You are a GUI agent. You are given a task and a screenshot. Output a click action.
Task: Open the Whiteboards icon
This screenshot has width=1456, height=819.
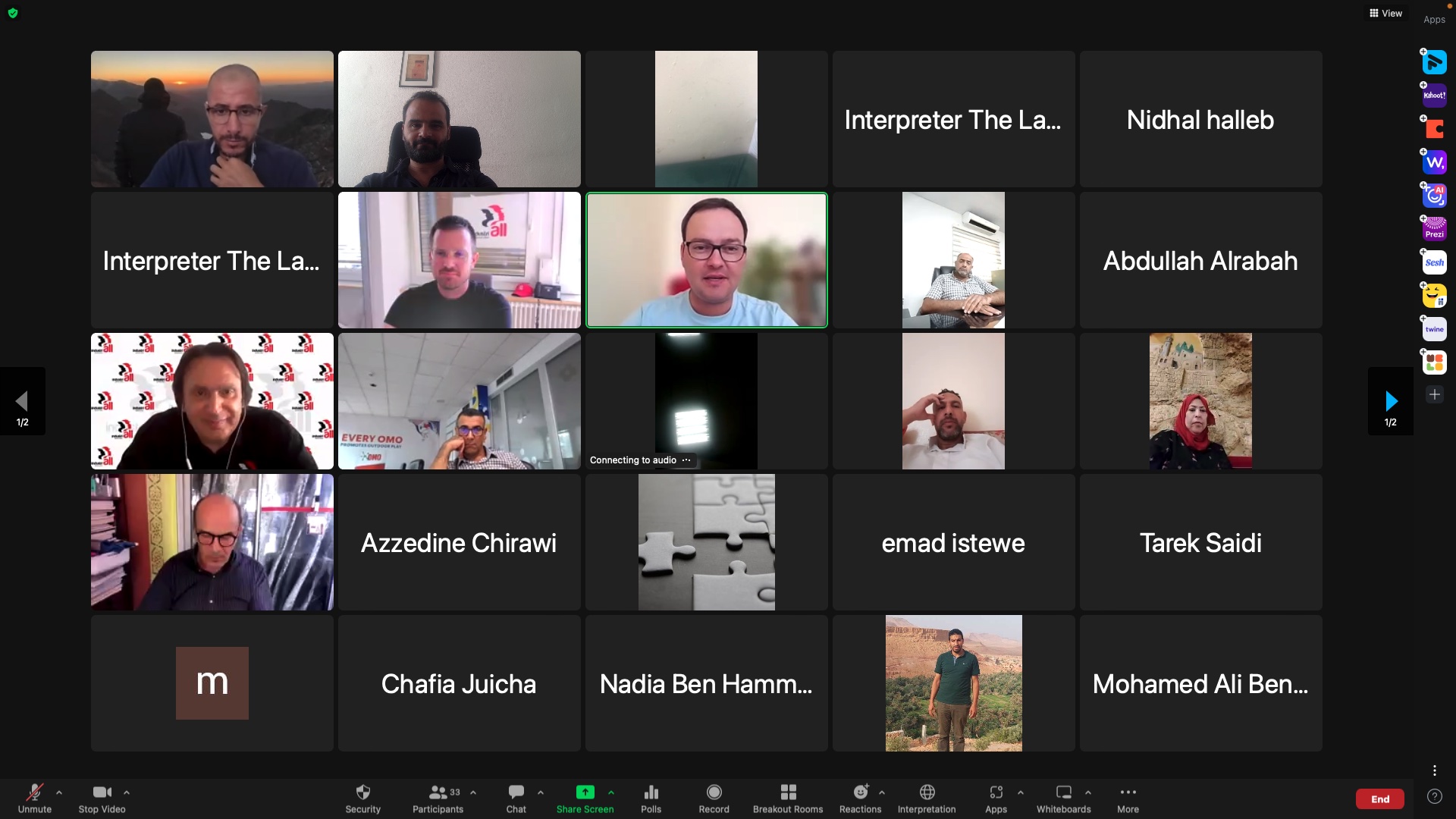point(1063,792)
